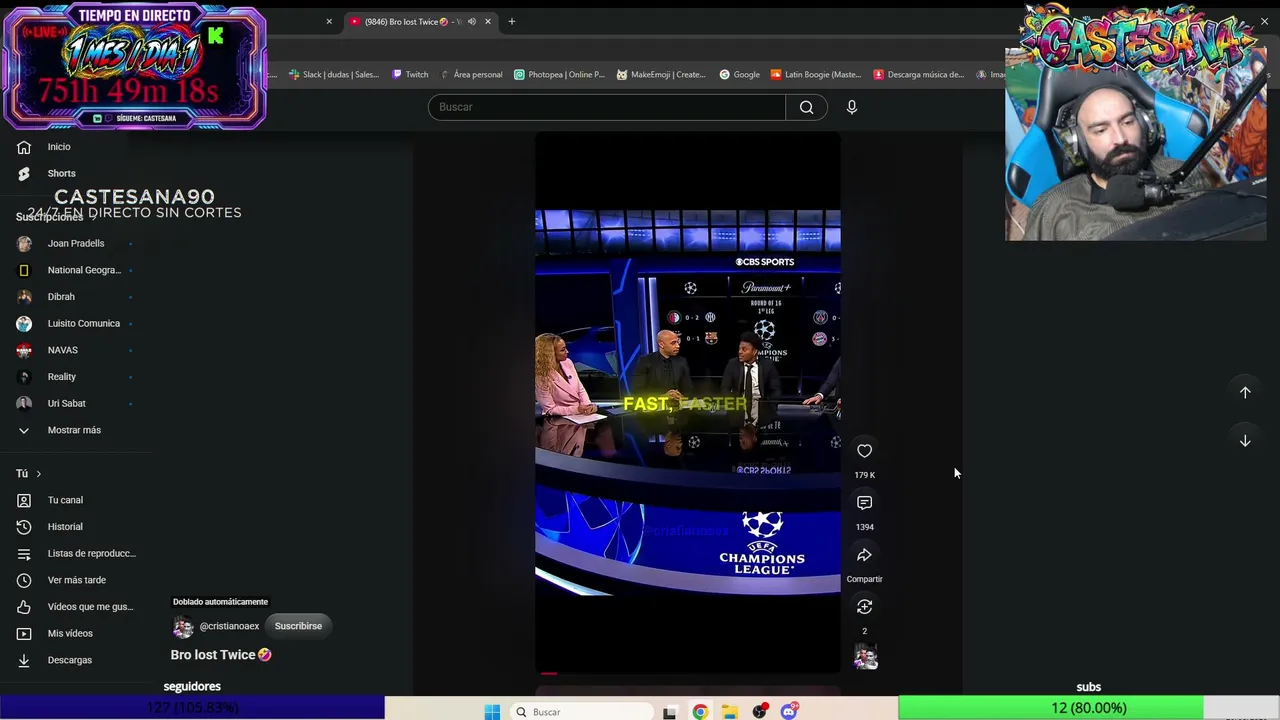The image size is (1280, 720).
Task: Click the Doblado automáticamente label
Action: [x=220, y=602]
